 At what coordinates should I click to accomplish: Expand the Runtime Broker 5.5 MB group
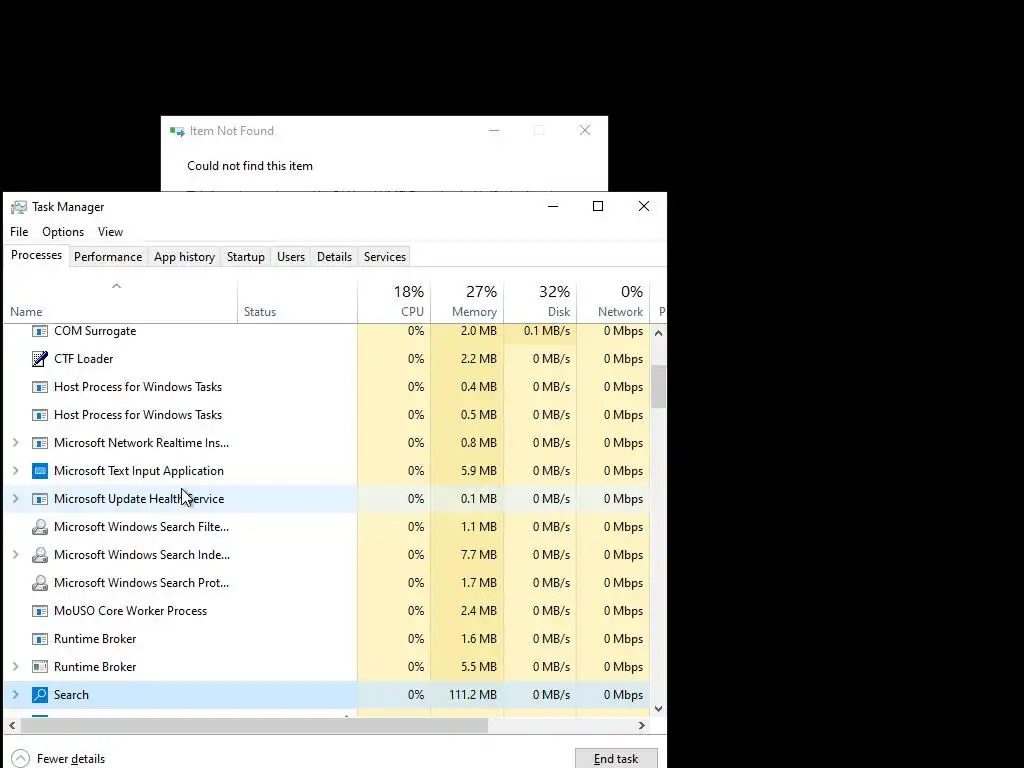(x=16, y=667)
